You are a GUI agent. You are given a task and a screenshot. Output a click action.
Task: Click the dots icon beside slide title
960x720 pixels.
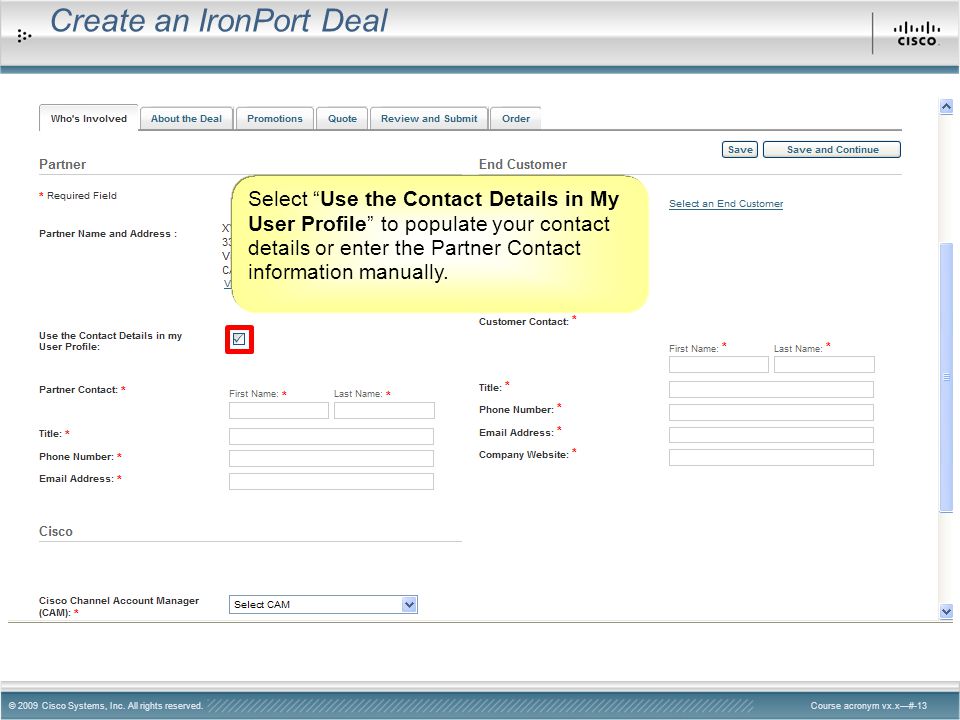pyautogui.click(x=24, y=36)
